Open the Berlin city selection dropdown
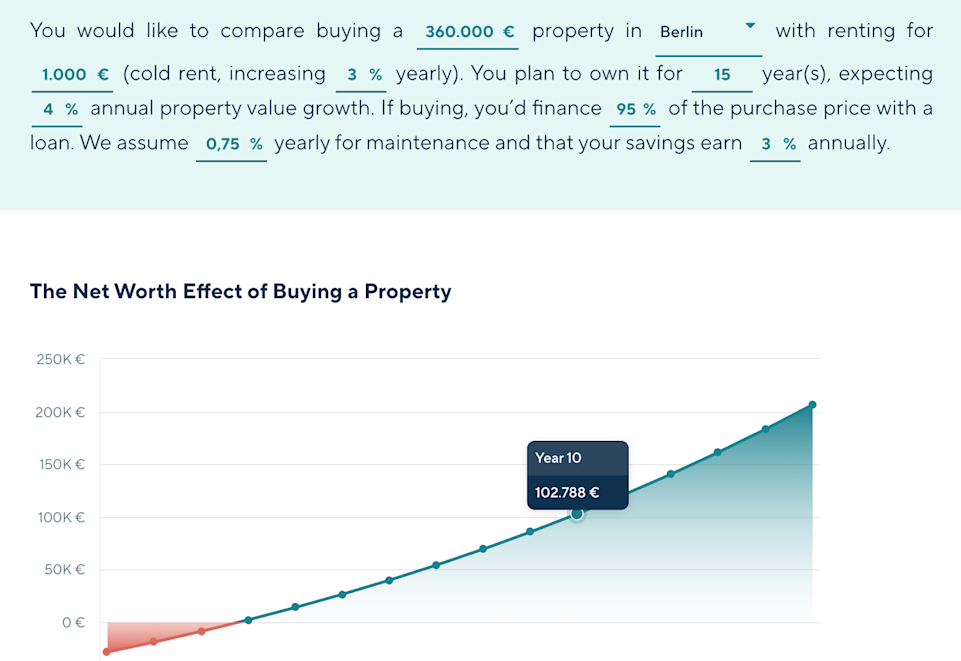 [x=681, y=31]
